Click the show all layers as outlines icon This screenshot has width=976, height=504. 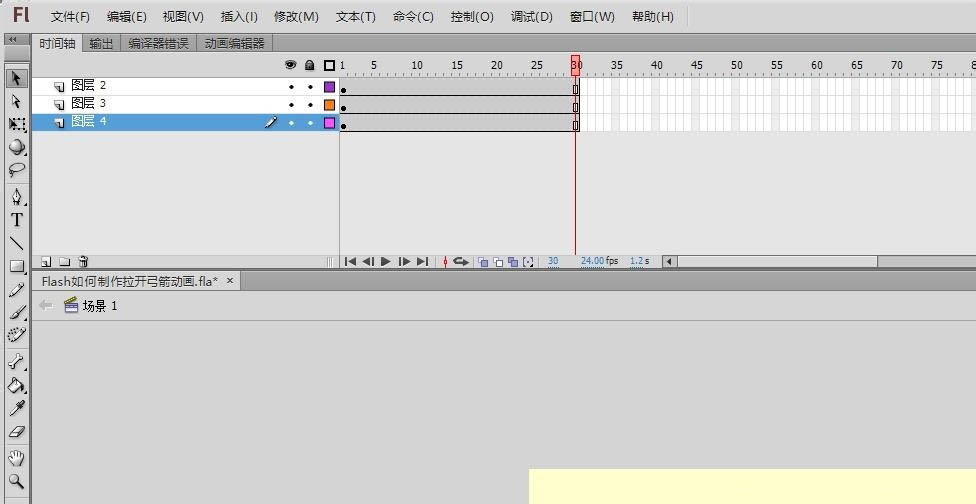click(329, 65)
